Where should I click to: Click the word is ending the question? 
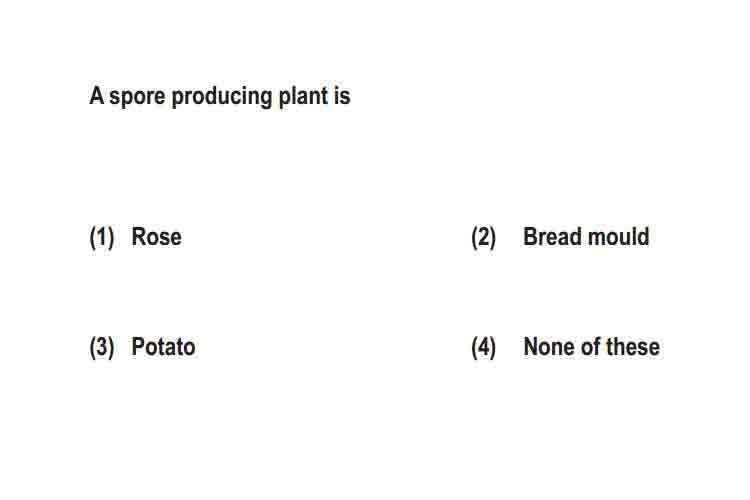(342, 95)
